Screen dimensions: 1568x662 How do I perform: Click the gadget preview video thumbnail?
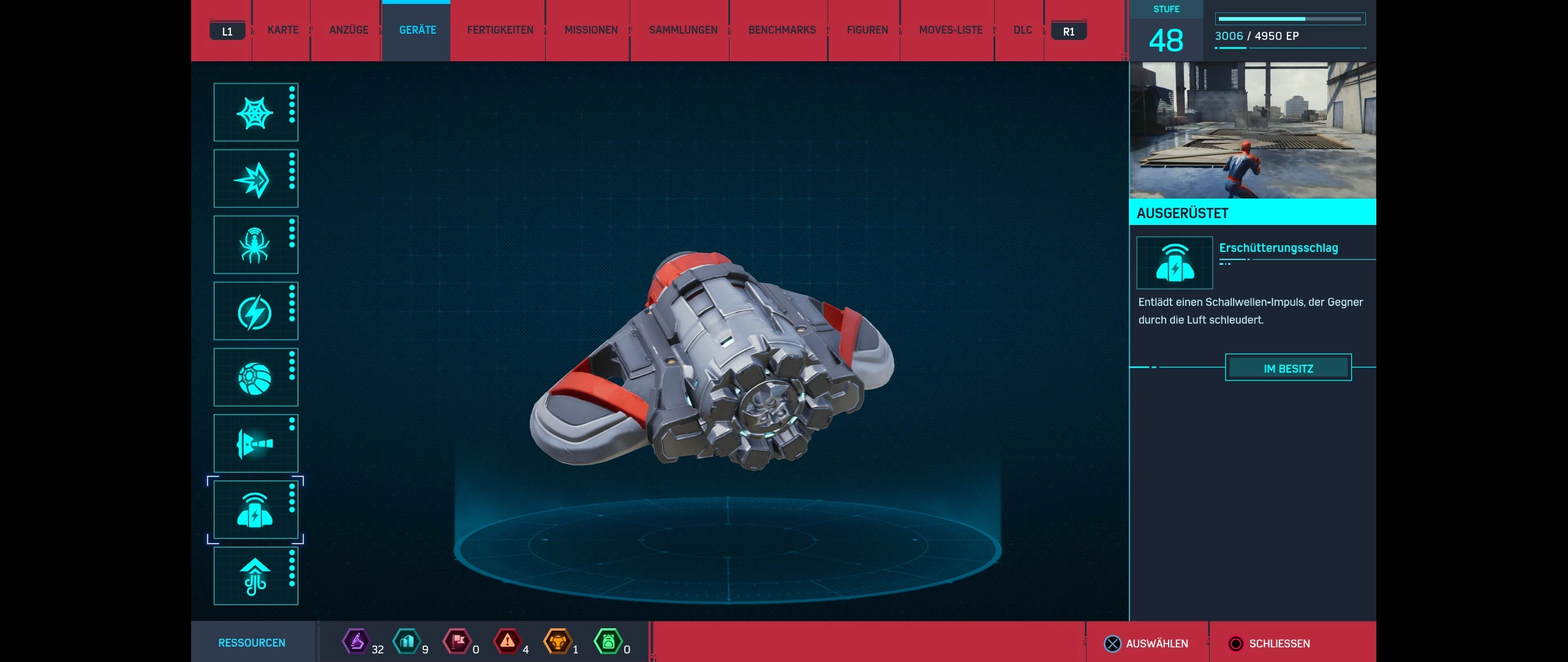pyautogui.click(x=1253, y=130)
